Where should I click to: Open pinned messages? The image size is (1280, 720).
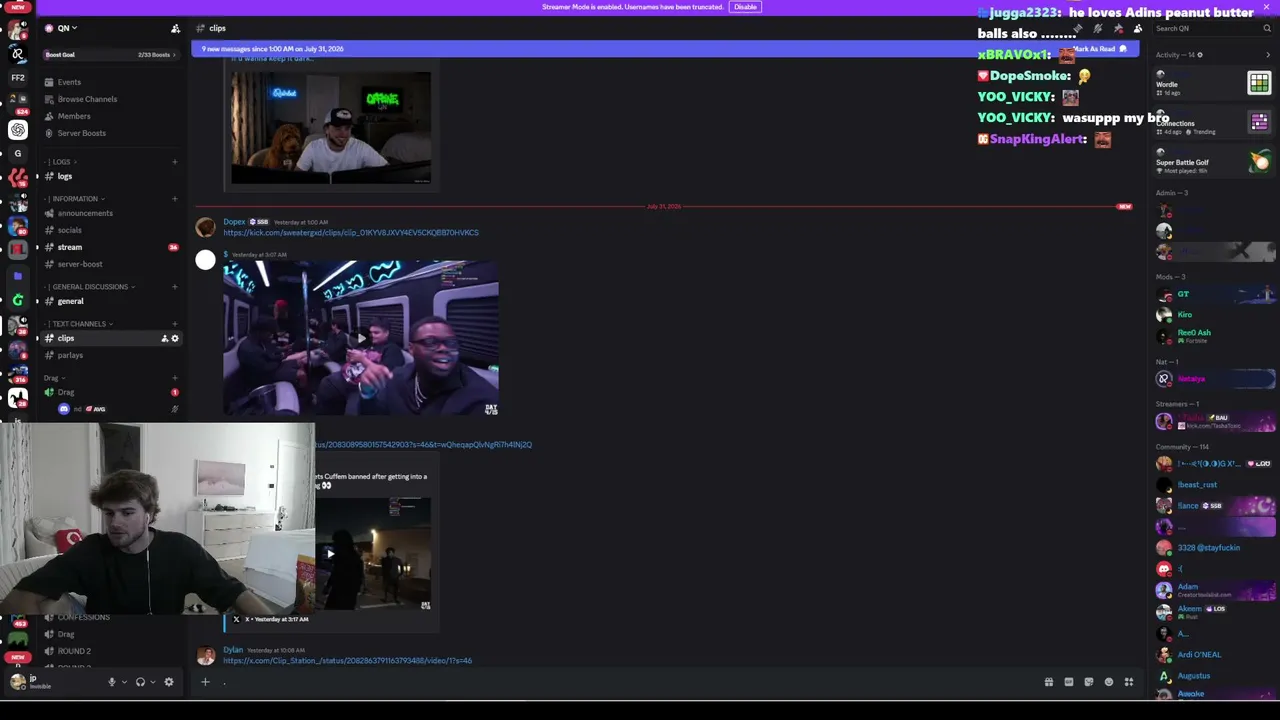[x=1118, y=28]
